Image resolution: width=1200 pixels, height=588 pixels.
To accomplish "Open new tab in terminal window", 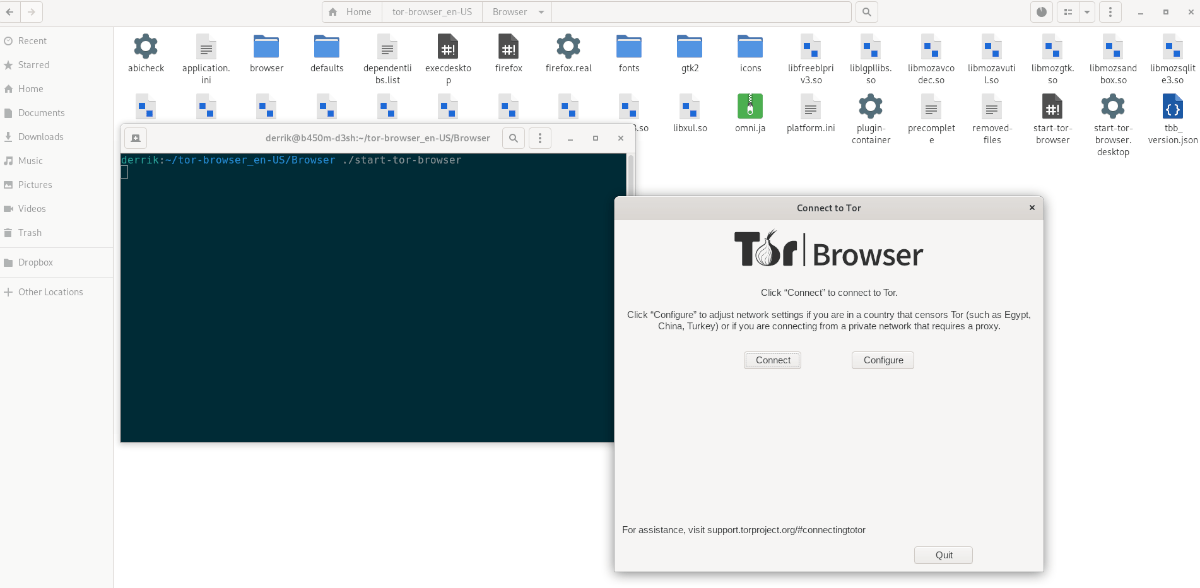I will pyautogui.click(x=136, y=138).
